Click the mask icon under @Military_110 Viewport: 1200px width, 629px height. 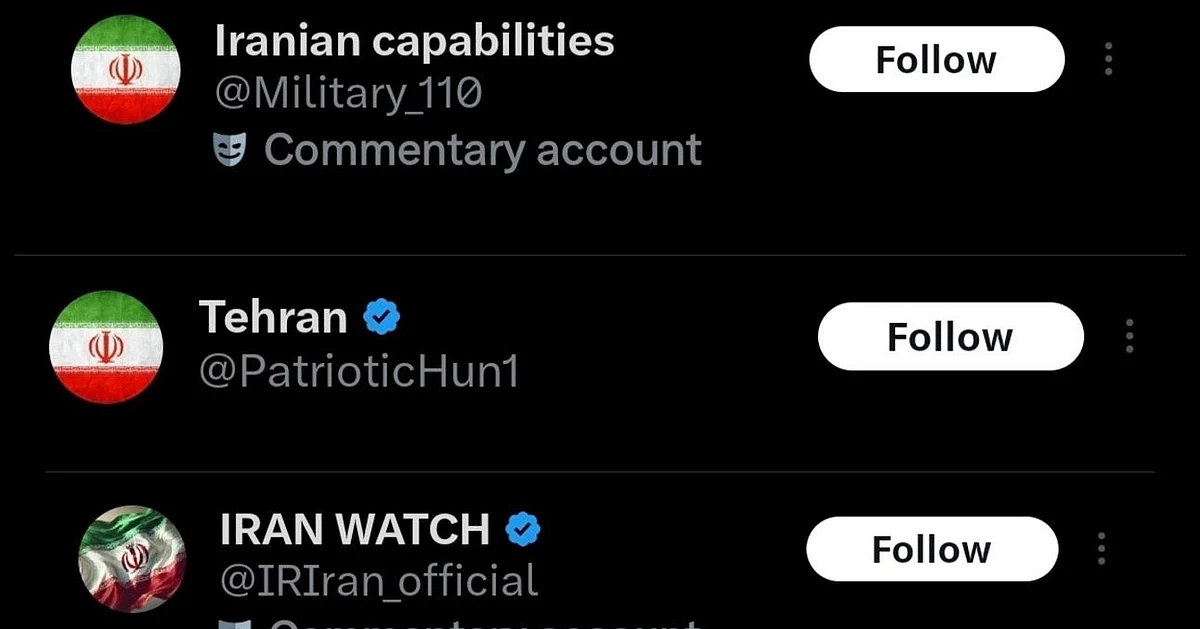pyautogui.click(x=230, y=151)
